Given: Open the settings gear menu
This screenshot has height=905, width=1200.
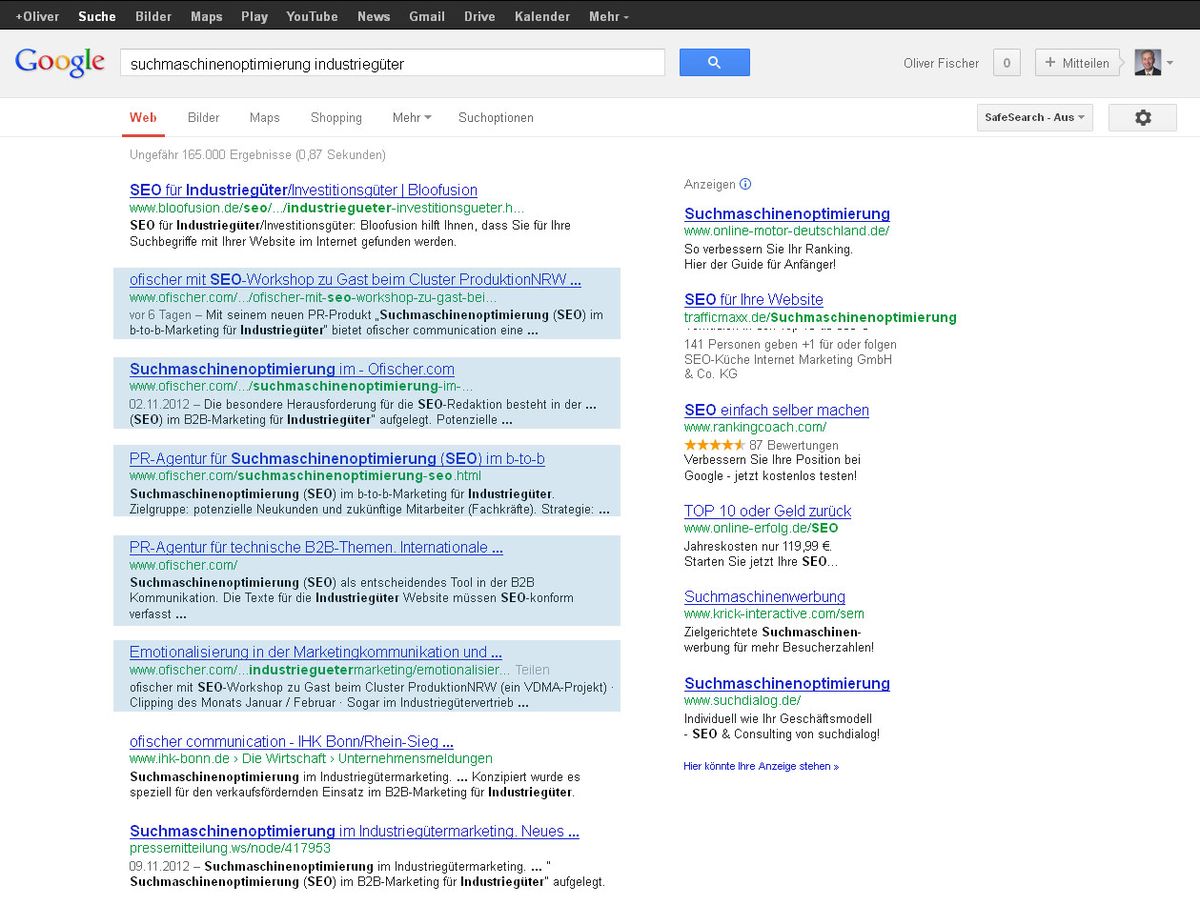Looking at the screenshot, I should coord(1143,117).
